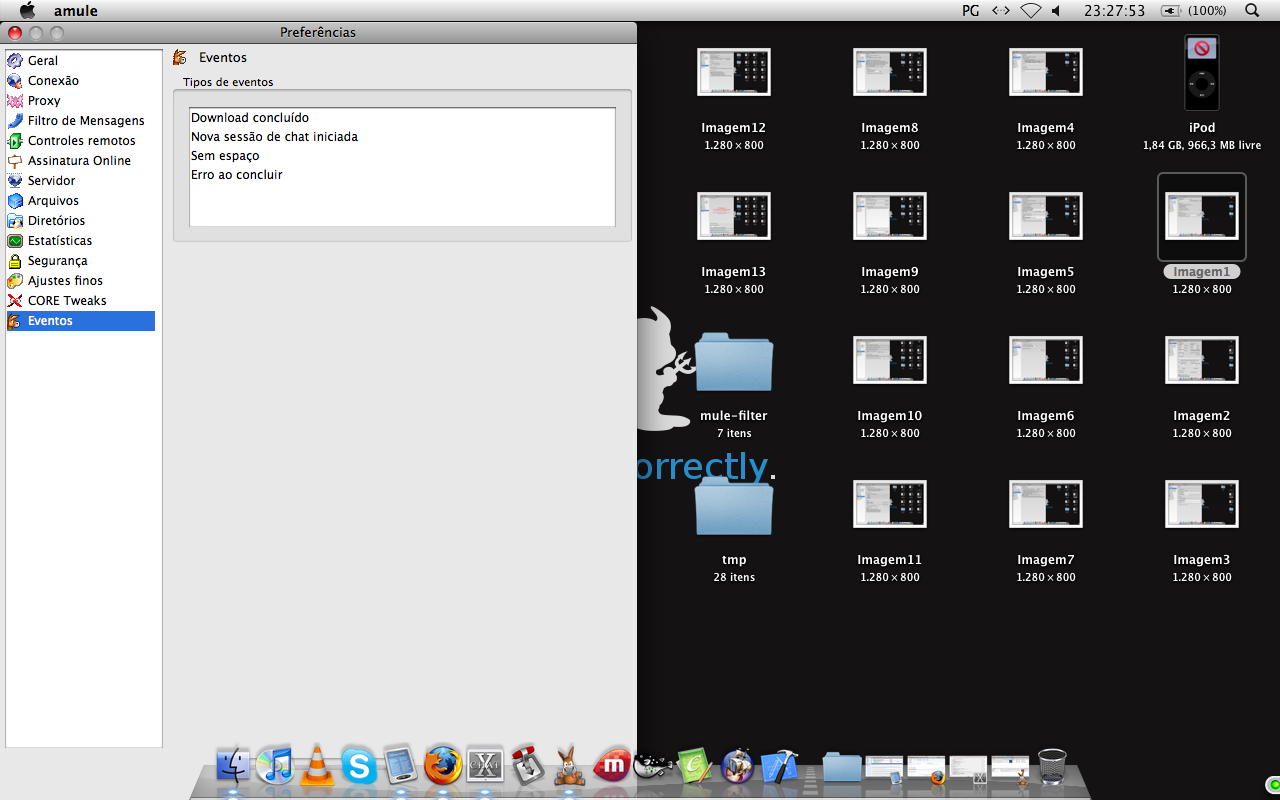1280x800 pixels.
Task: Open Filtro de Mensagens preferences
Action: click(x=85, y=121)
